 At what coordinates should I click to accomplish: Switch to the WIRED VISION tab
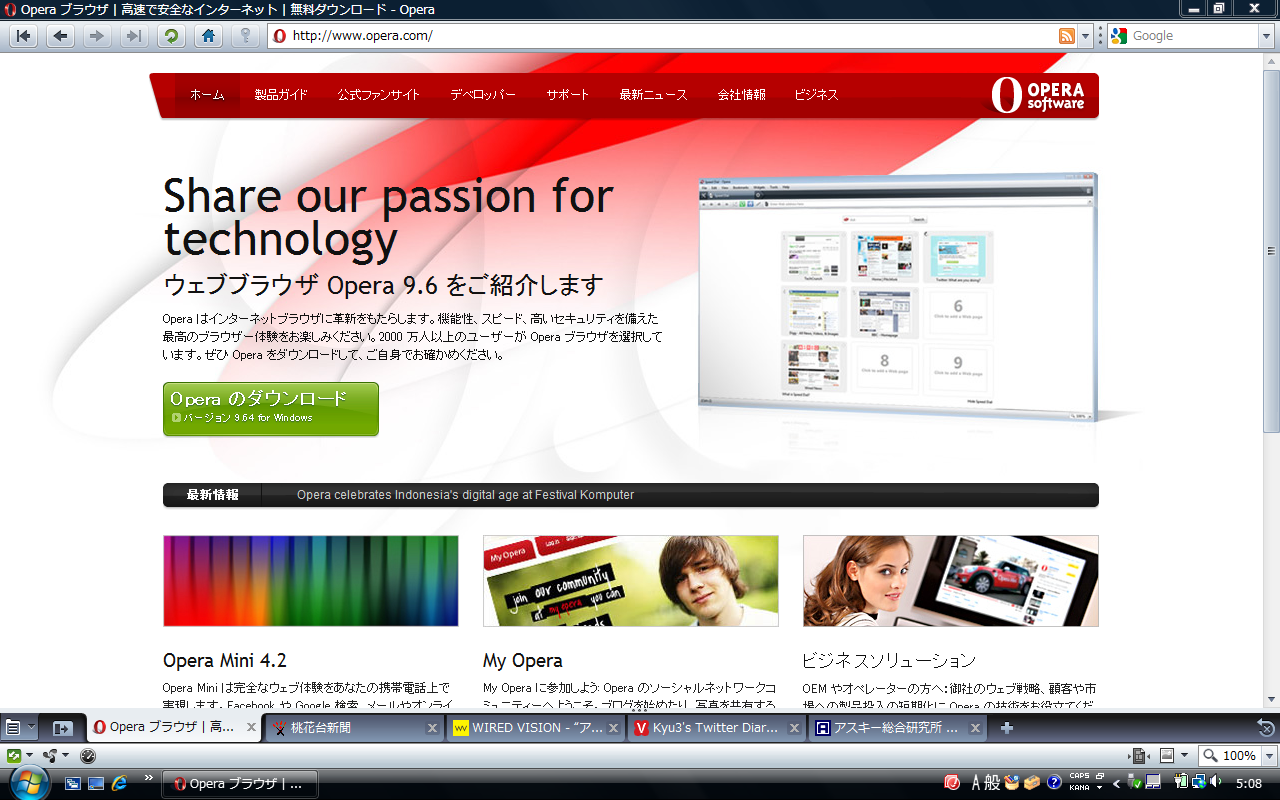536,728
